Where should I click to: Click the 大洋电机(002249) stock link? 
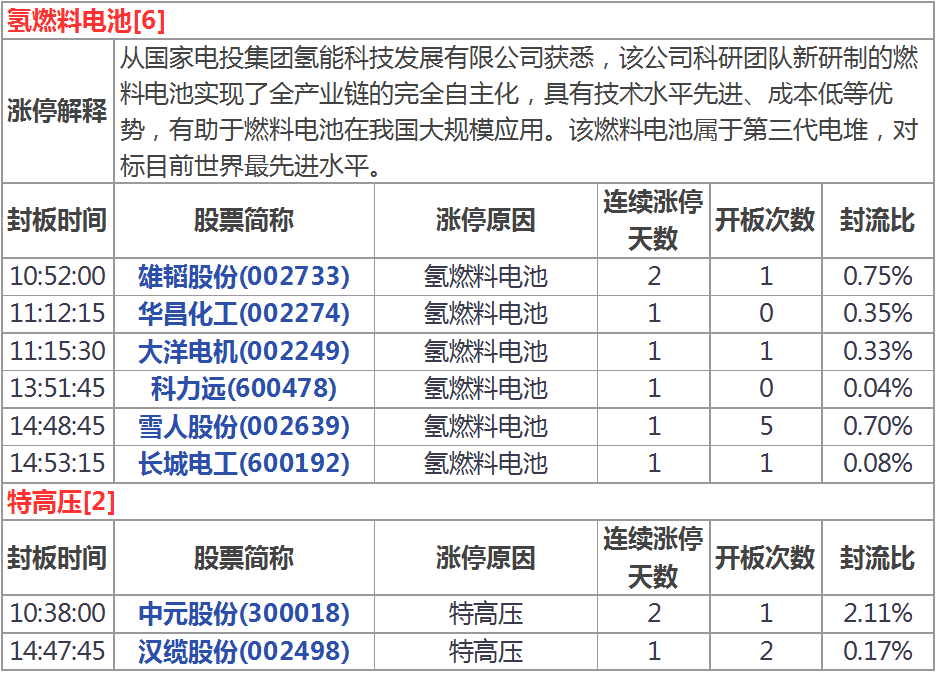coord(244,351)
